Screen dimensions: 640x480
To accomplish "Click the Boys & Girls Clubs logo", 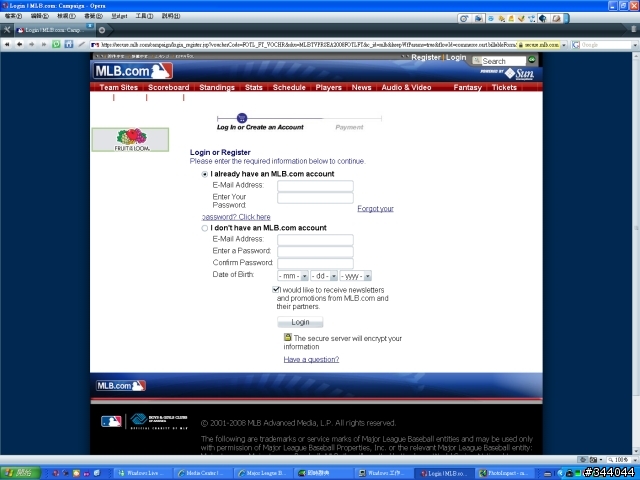I will click(158, 422).
